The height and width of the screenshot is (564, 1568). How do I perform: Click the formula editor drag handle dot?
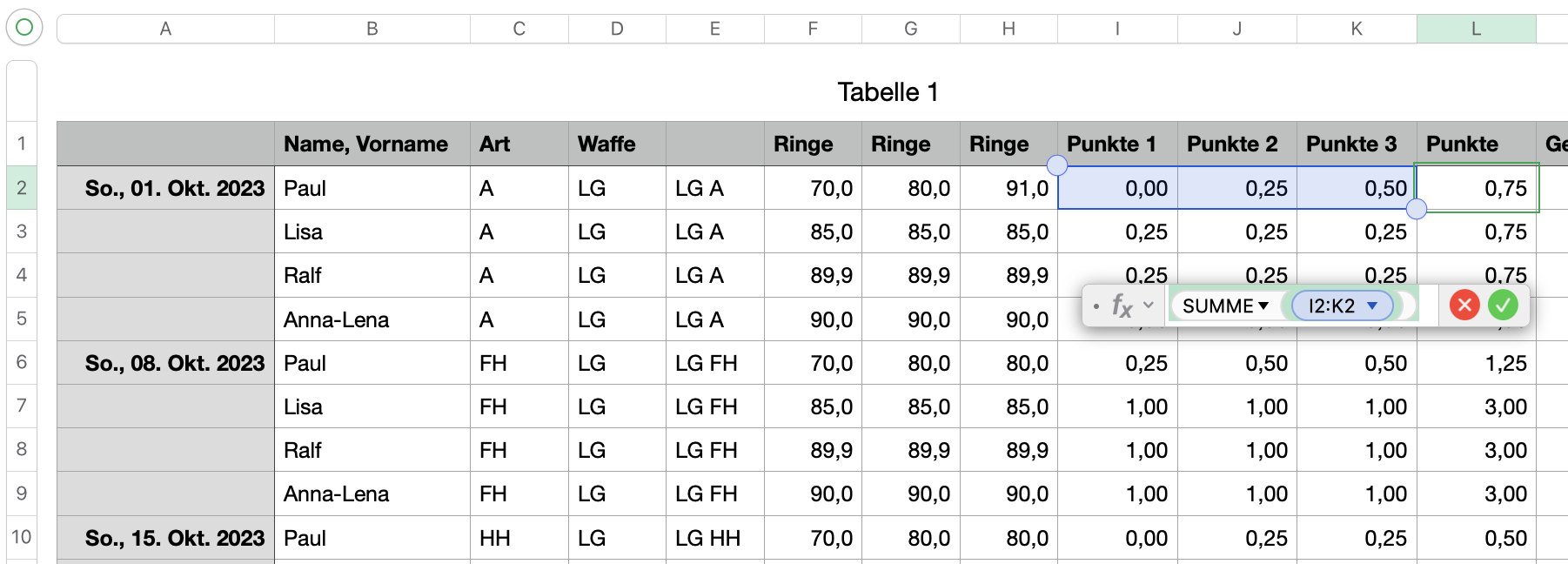pyautogui.click(x=1096, y=306)
